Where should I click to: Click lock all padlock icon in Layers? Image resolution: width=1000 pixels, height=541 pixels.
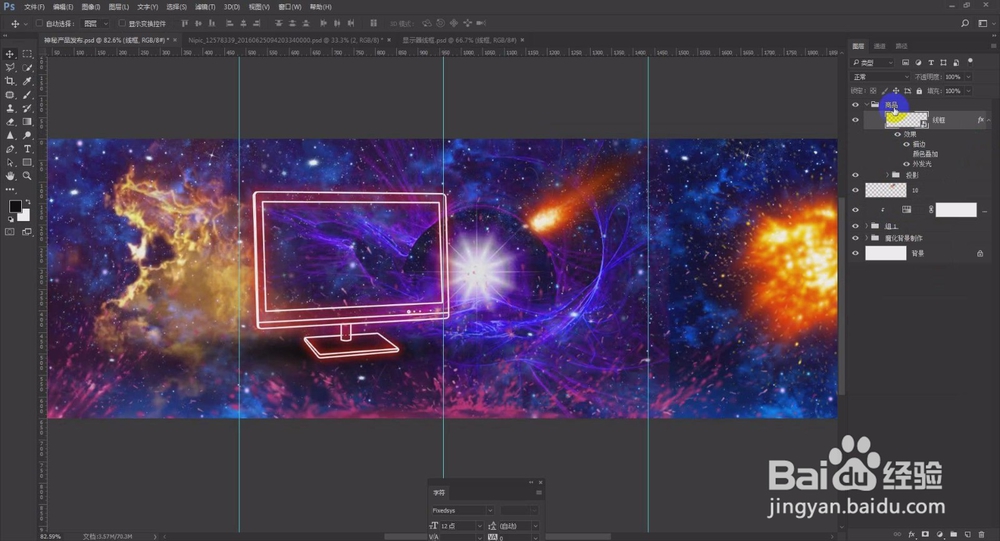[x=919, y=91]
